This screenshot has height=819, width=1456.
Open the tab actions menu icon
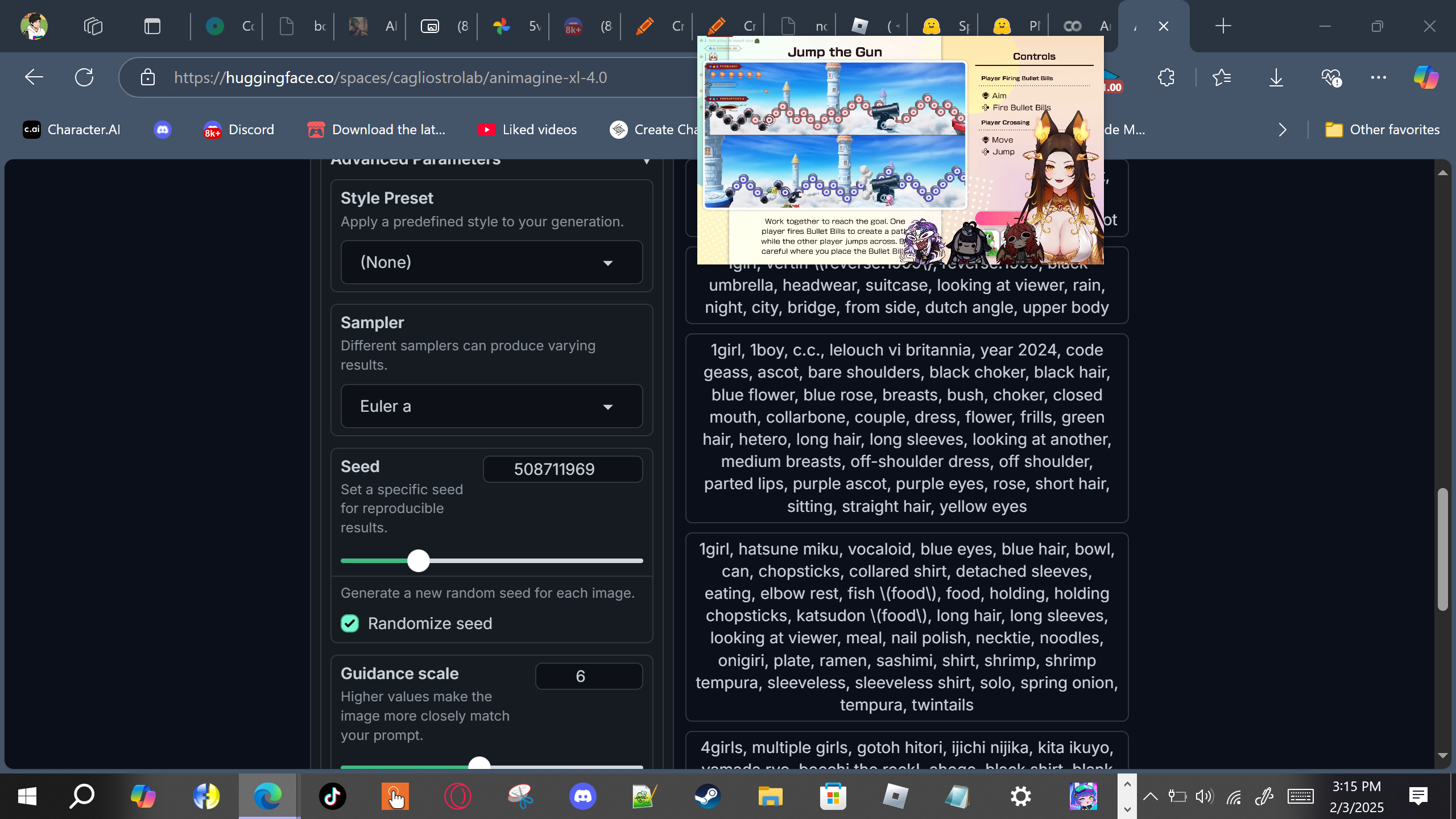coord(152,26)
